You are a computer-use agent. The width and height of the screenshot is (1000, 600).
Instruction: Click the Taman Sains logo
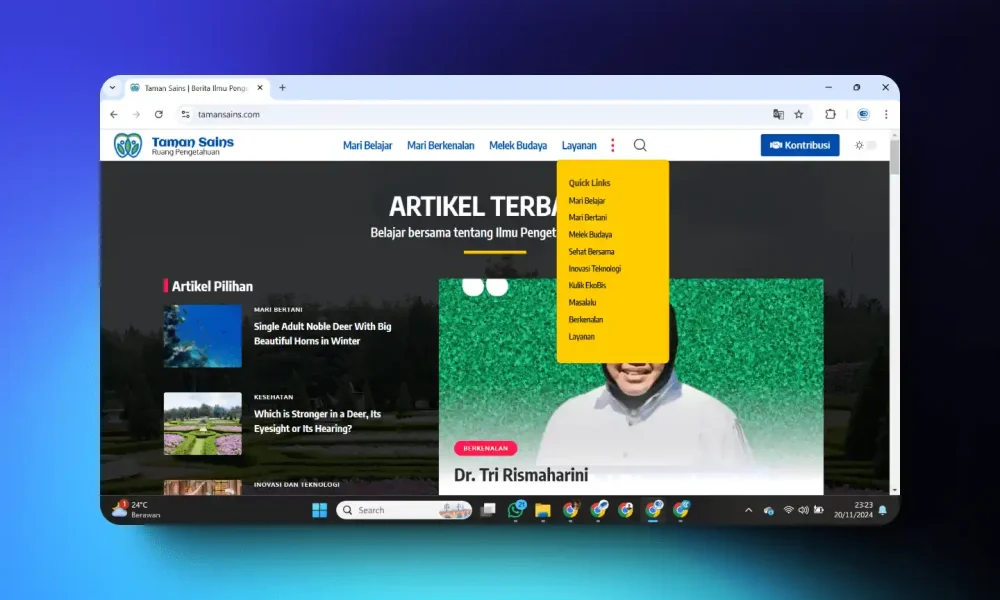coord(174,146)
